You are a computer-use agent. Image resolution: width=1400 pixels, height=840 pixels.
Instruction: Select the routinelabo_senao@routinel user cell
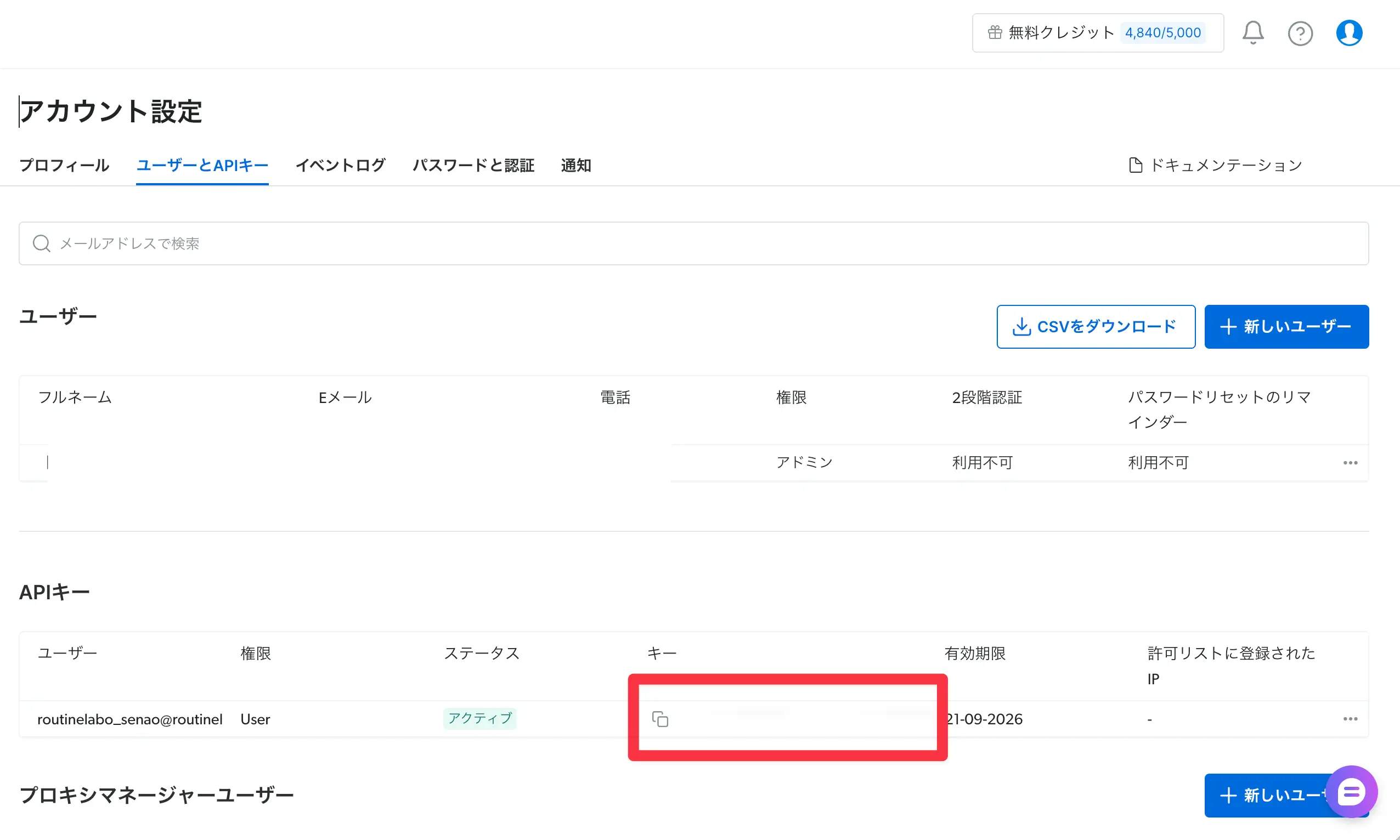click(129, 719)
